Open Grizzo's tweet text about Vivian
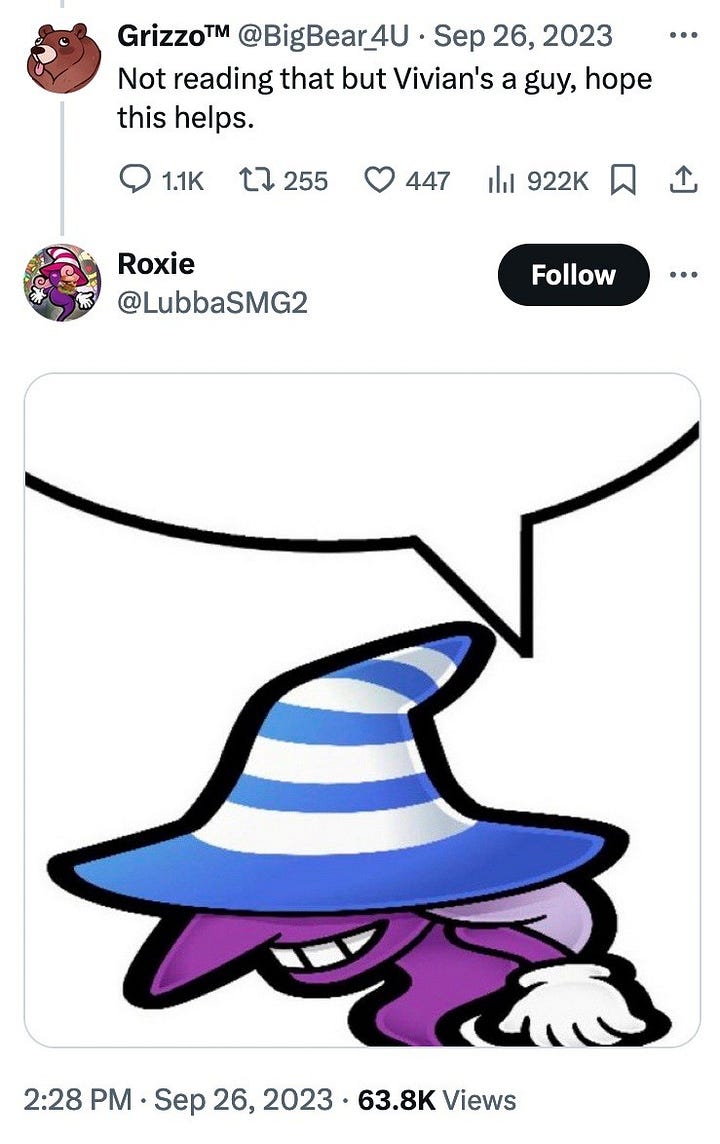 pos(384,98)
